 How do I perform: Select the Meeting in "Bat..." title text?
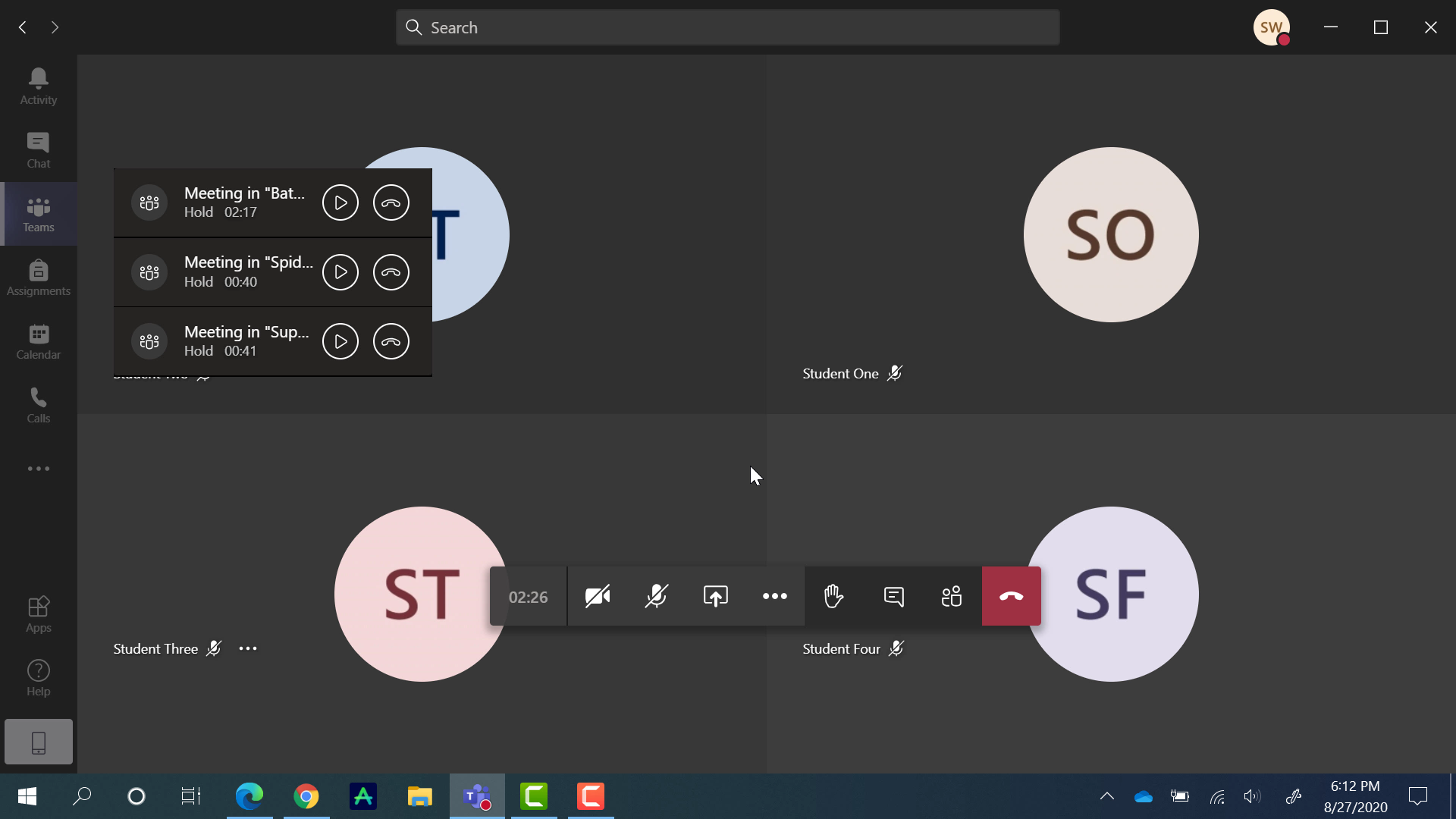pyautogui.click(x=245, y=193)
